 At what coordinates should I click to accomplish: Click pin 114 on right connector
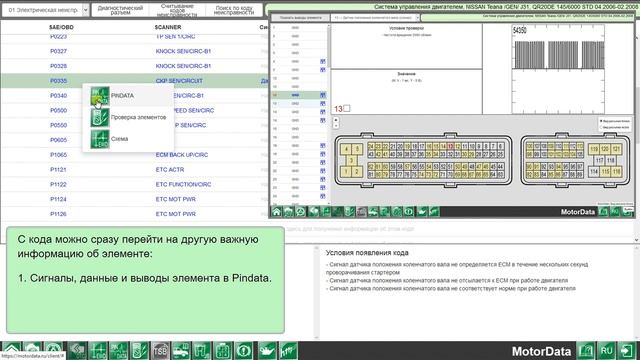[593, 172]
